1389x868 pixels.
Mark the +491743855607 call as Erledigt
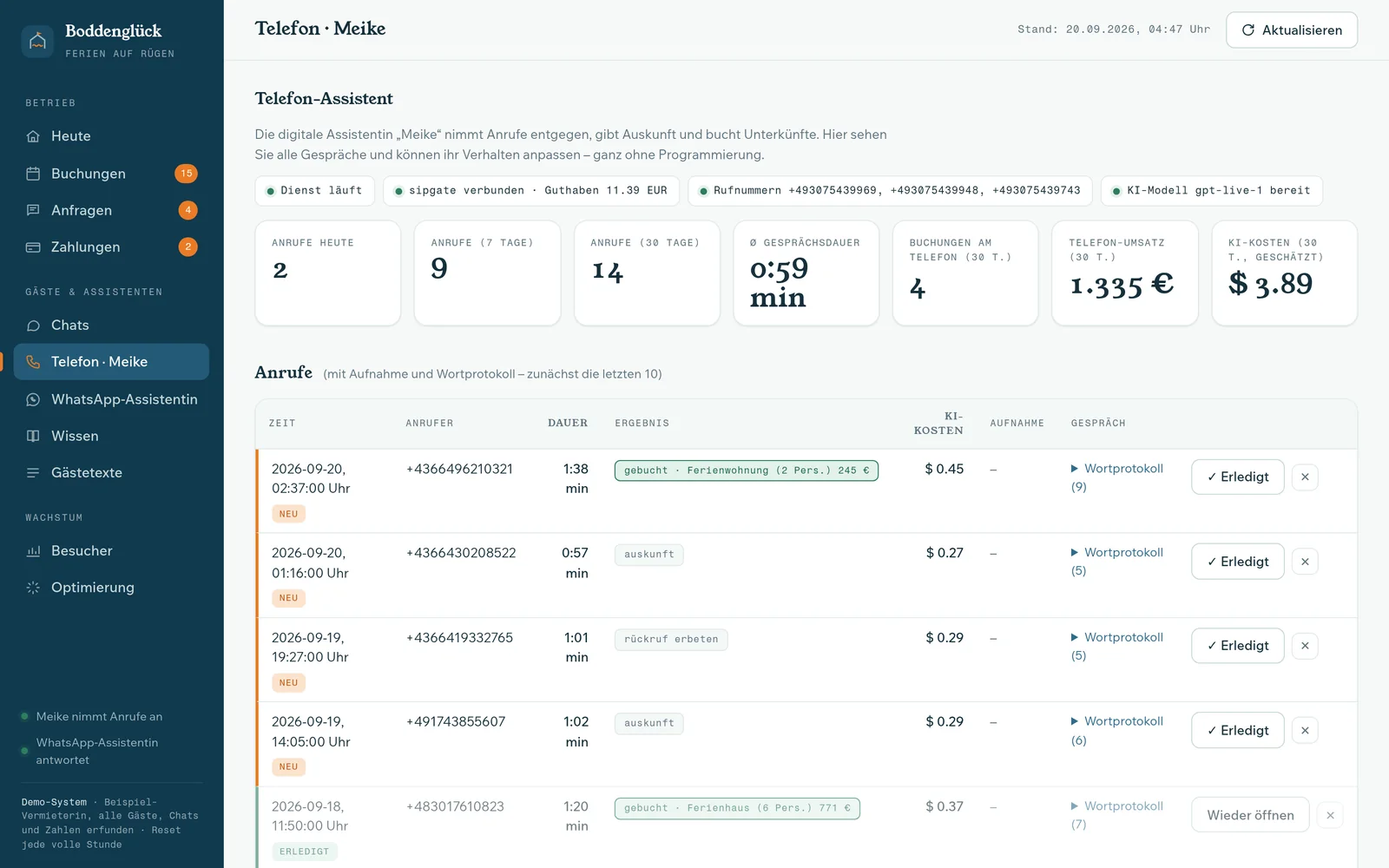(x=1237, y=730)
